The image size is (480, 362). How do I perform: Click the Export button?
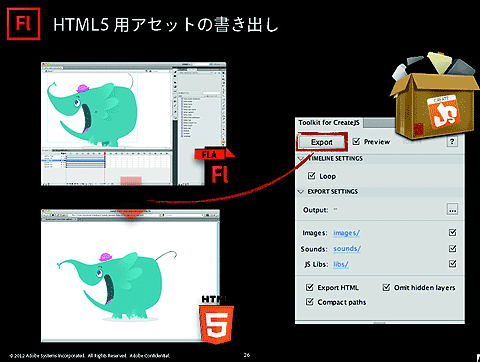coord(322,142)
